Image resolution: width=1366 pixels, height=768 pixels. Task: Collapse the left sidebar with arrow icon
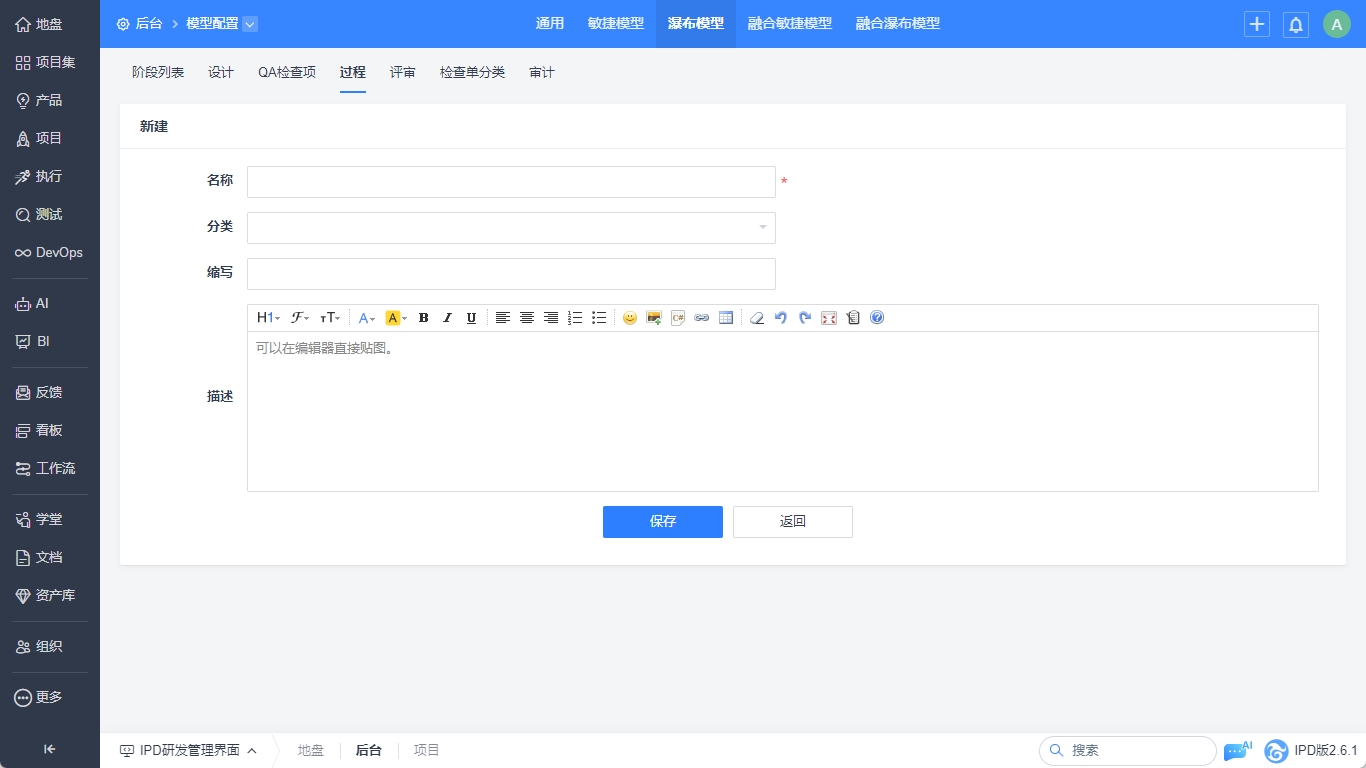tap(49, 749)
